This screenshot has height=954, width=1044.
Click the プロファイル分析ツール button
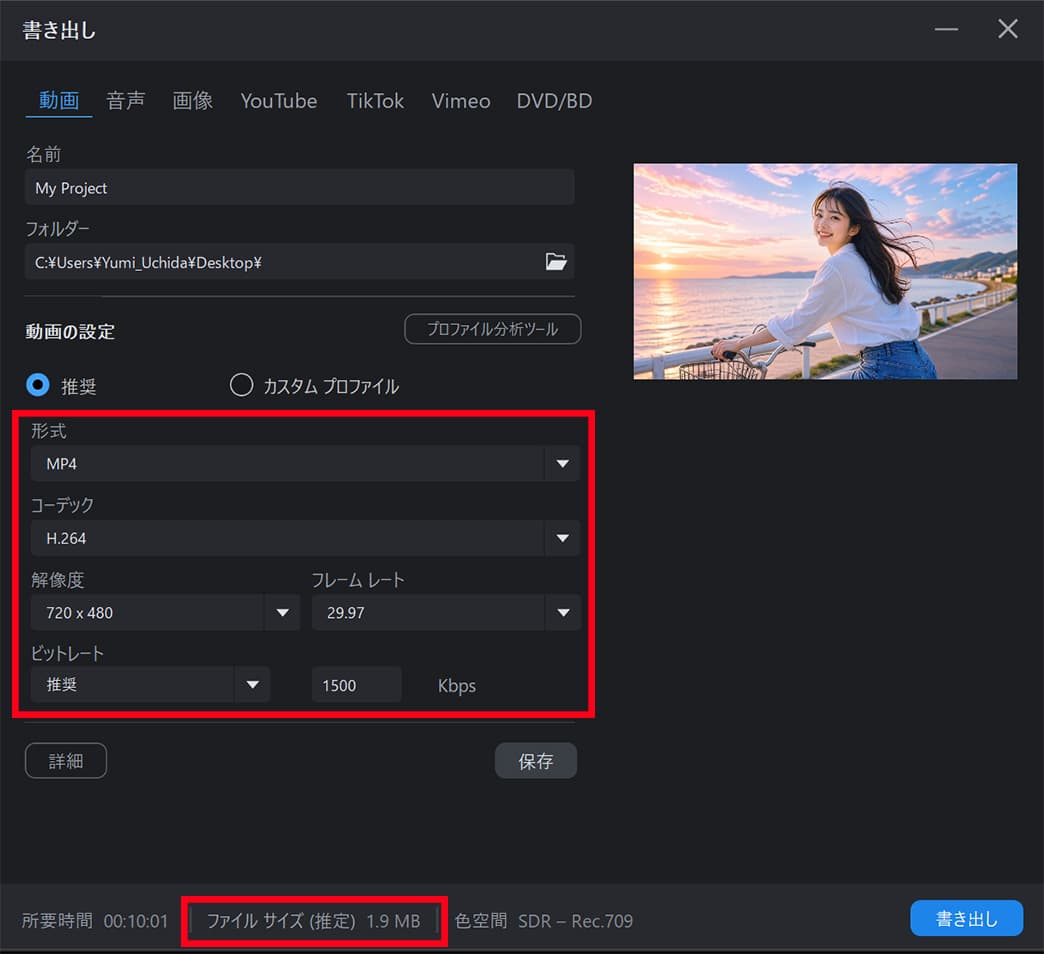pos(493,329)
